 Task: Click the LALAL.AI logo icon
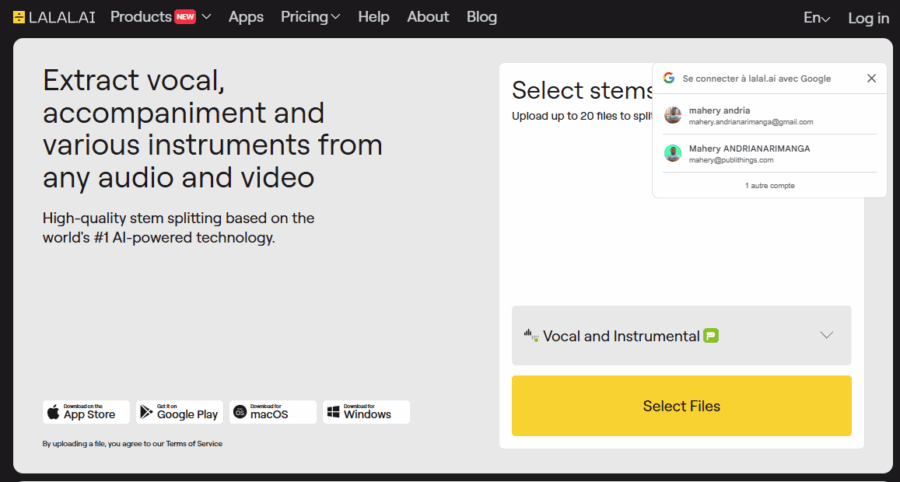[x=19, y=17]
